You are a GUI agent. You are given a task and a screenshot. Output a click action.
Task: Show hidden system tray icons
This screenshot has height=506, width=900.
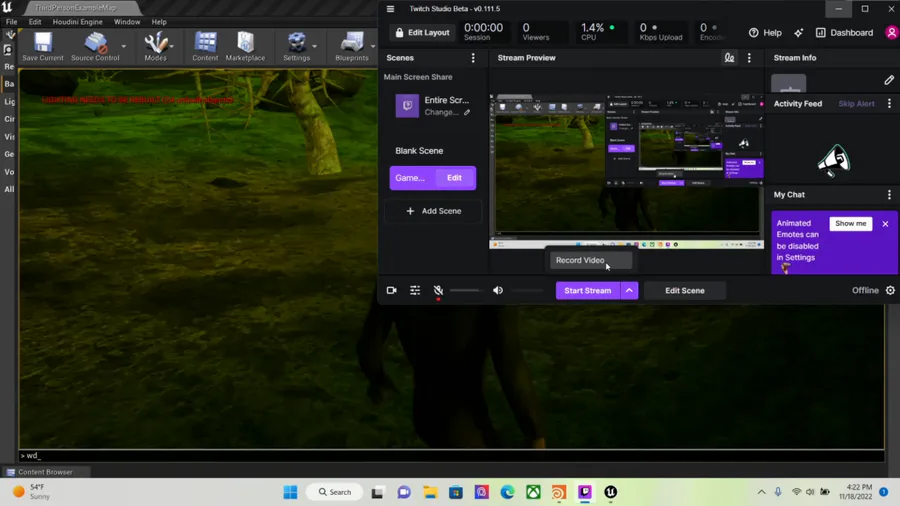click(761, 492)
